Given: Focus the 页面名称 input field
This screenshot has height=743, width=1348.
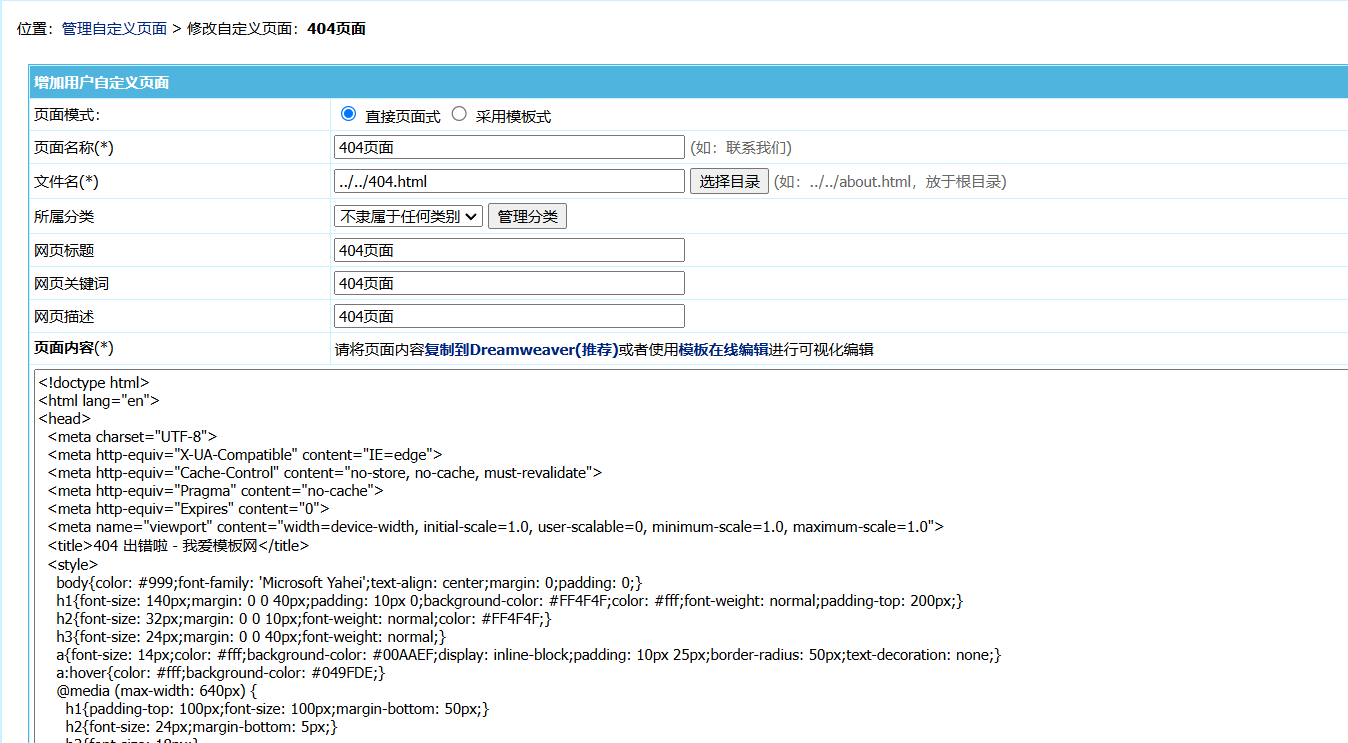Looking at the screenshot, I should [x=509, y=147].
